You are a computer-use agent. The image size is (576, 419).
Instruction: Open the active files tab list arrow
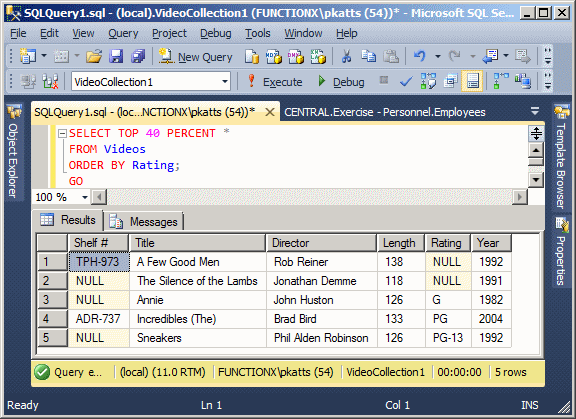[x=535, y=110]
